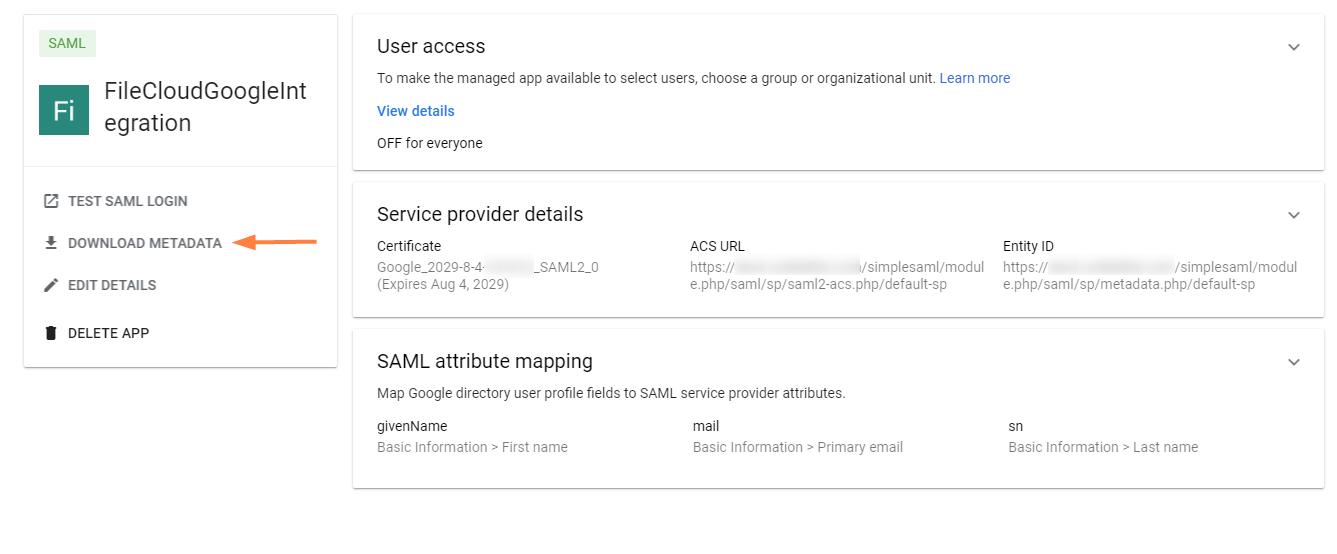
Task: Open the View details link
Action: click(415, 111)
